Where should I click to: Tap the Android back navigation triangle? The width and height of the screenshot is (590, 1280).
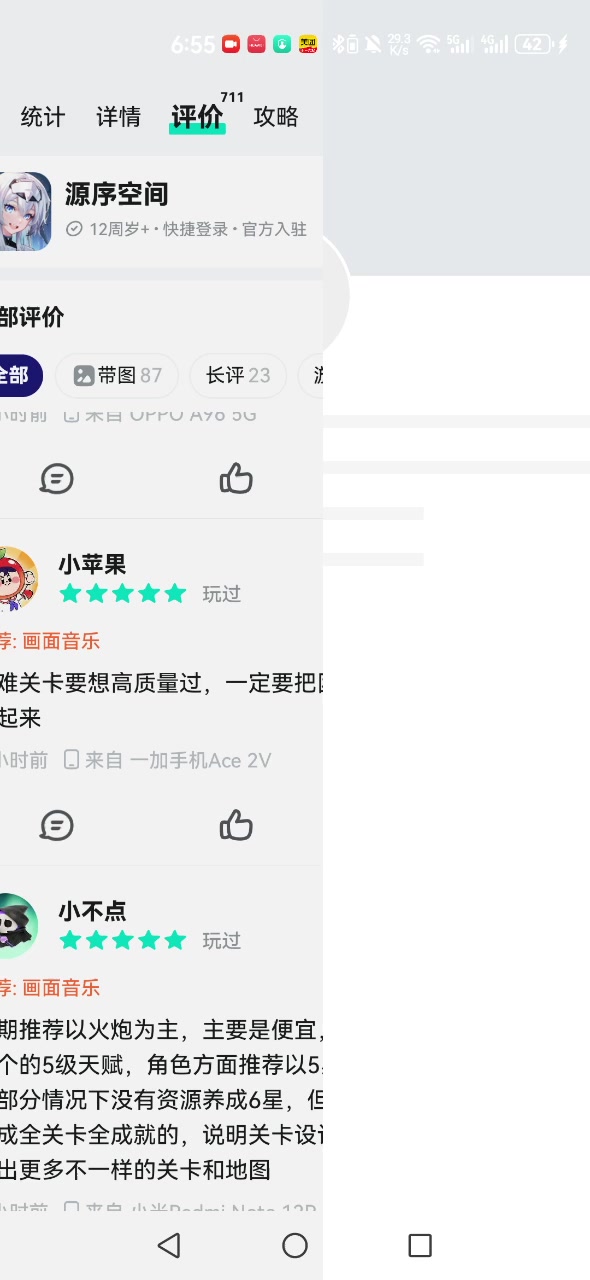coord(169,1245)
